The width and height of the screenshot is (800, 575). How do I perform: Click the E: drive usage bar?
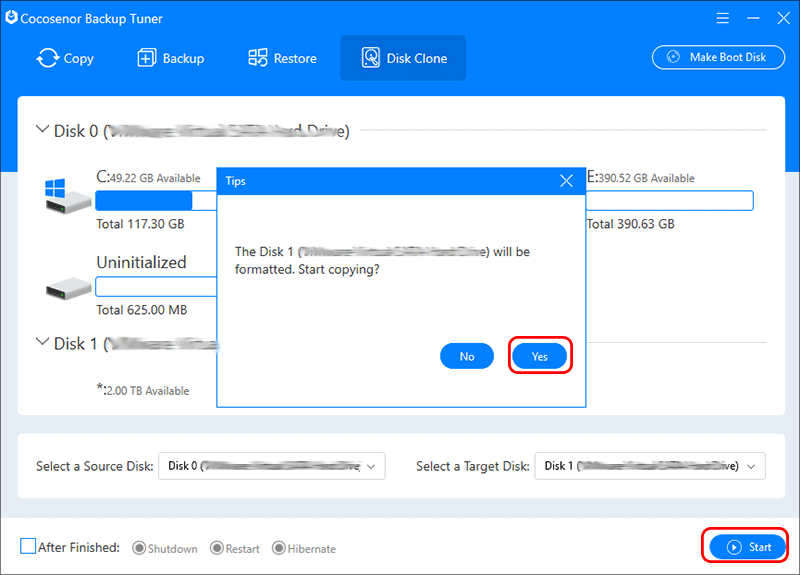669,201
